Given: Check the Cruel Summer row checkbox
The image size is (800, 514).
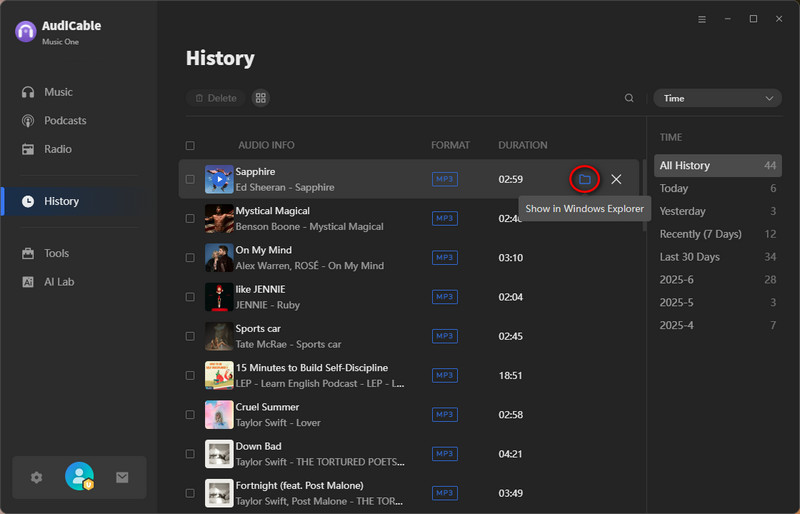Looking at the screenshot, I should point(190,414).
